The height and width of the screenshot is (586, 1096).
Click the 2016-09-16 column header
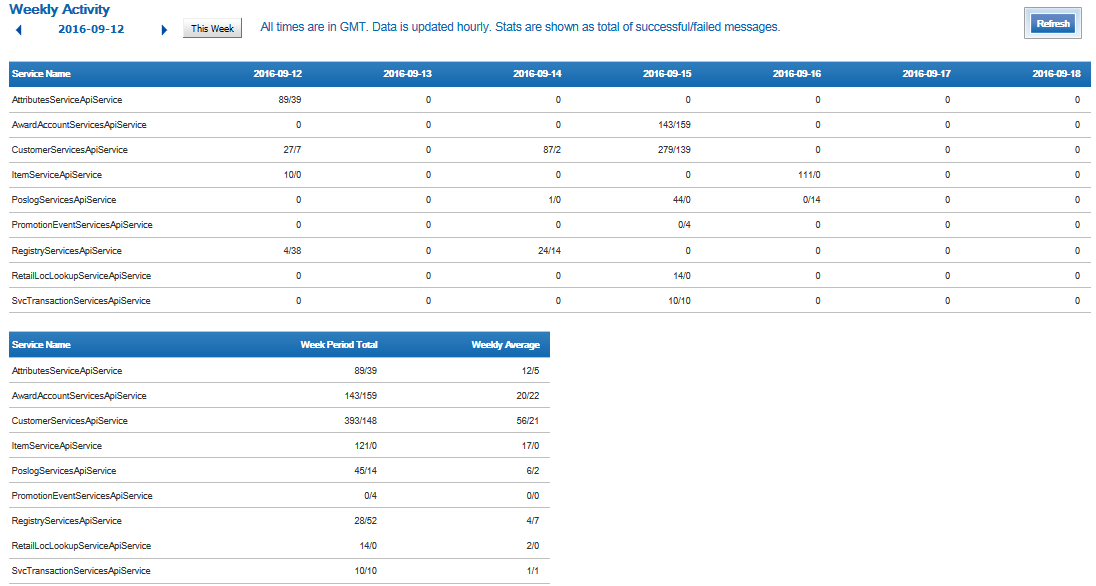pyautogui.click(x=797, y=73)
